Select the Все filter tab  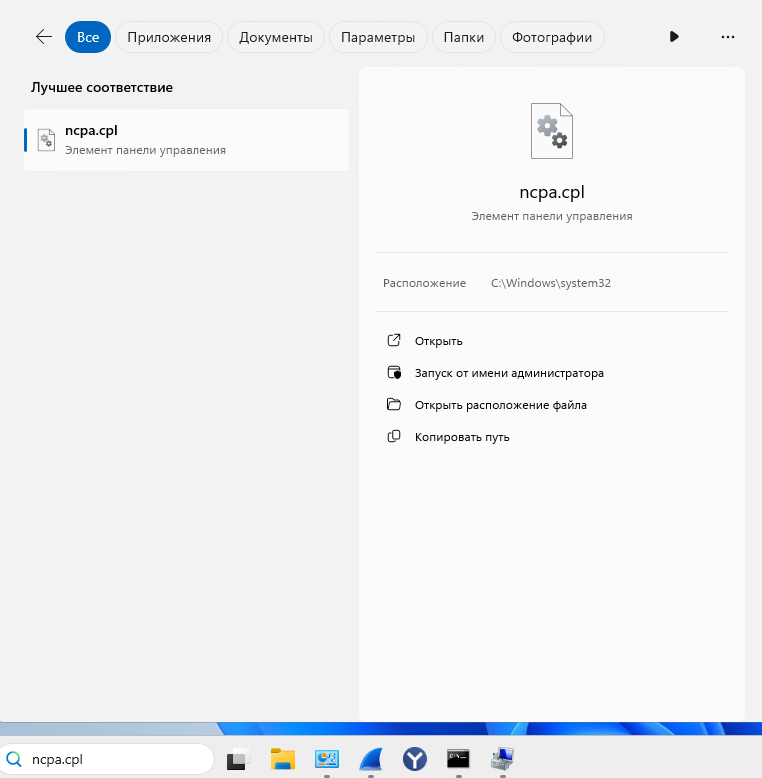click(88, 37)
